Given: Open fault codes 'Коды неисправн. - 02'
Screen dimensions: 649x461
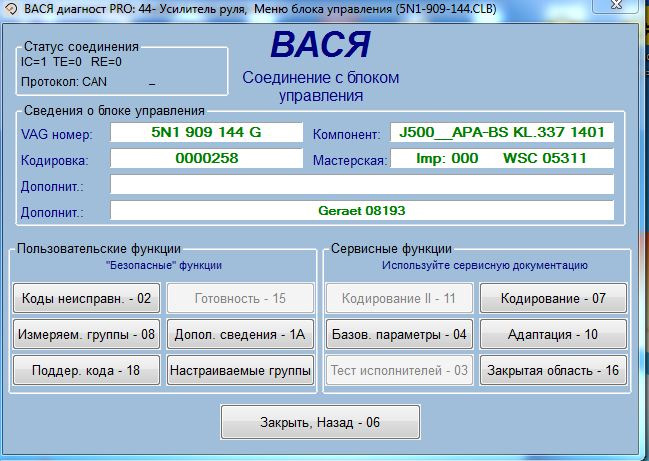Looking at the screenshot, I should click(87, 298).
